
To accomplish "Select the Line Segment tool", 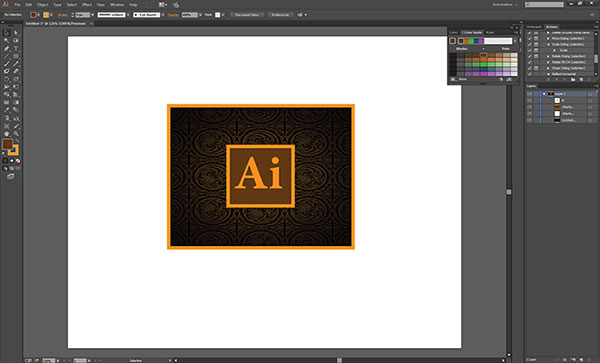I will click(6, 56).
